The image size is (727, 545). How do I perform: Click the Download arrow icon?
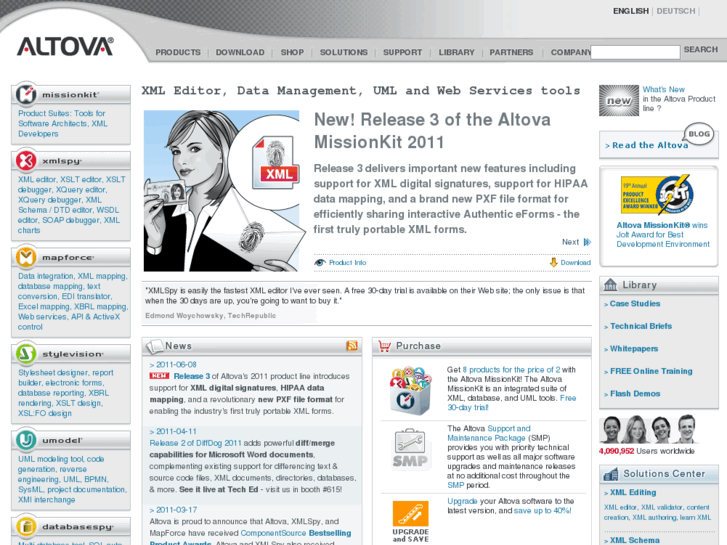coord(554,263)
